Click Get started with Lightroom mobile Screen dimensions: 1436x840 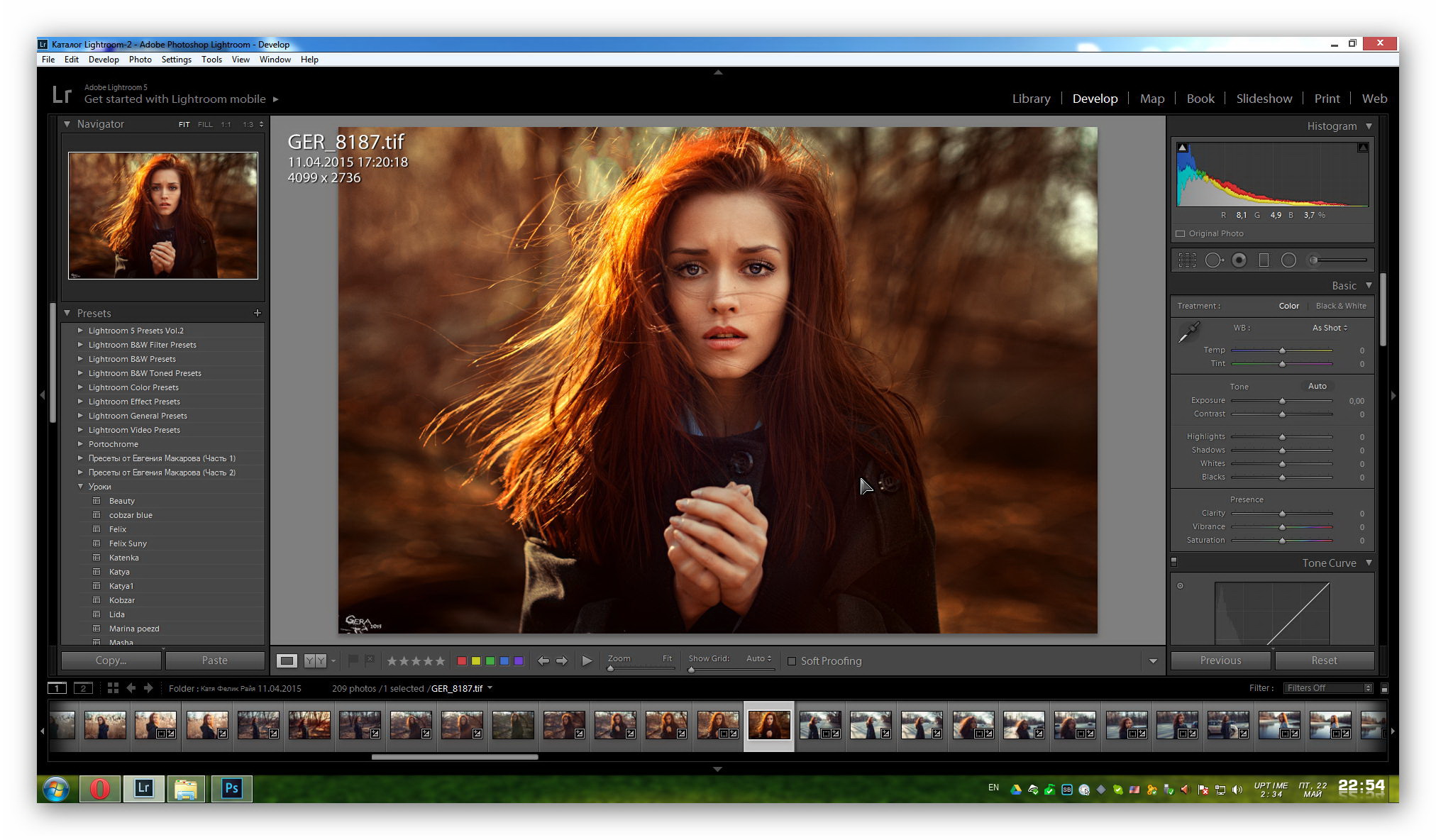point(175,99)
